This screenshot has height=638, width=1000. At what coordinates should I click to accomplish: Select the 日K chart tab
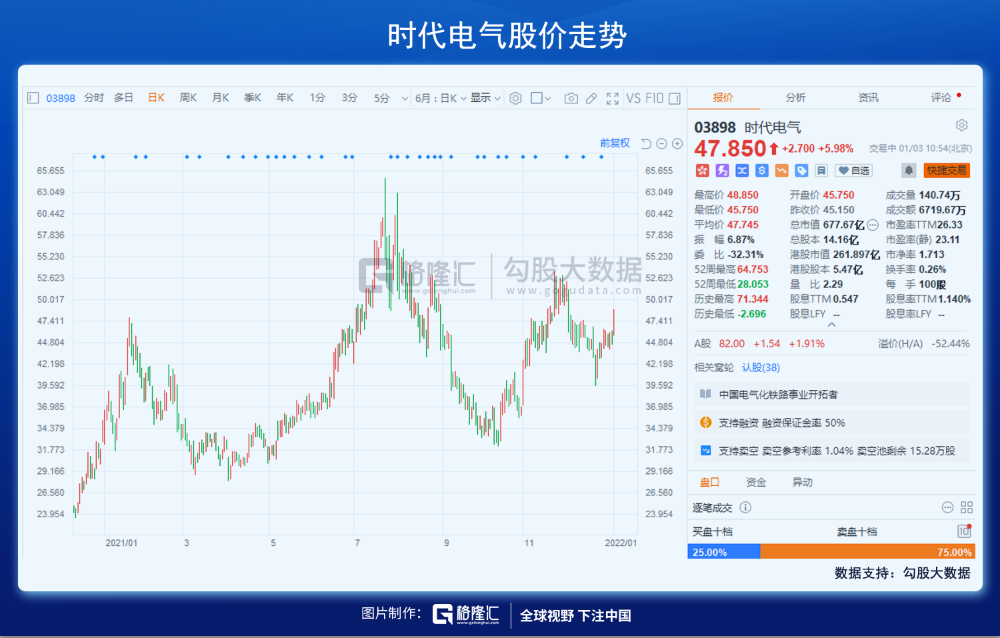156,98
